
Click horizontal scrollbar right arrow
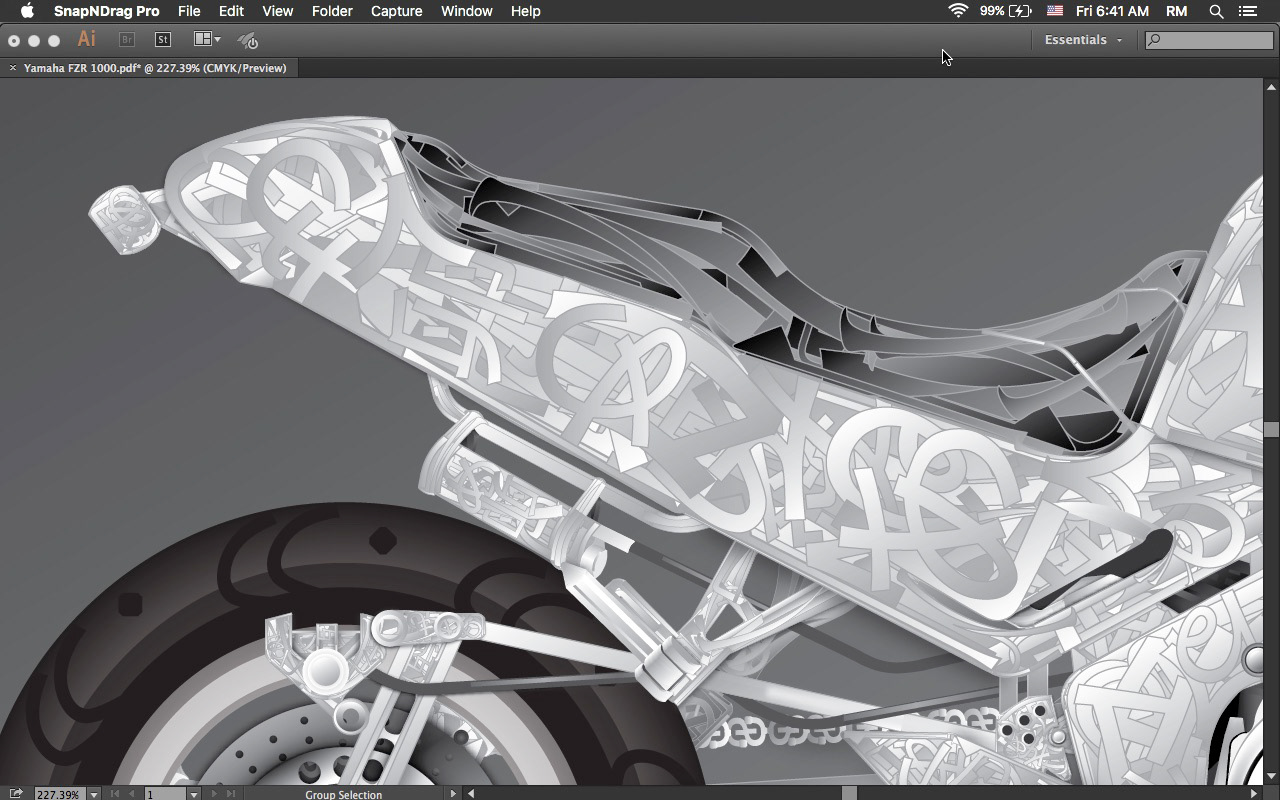pyautogui.click(x=1254, y=794)
